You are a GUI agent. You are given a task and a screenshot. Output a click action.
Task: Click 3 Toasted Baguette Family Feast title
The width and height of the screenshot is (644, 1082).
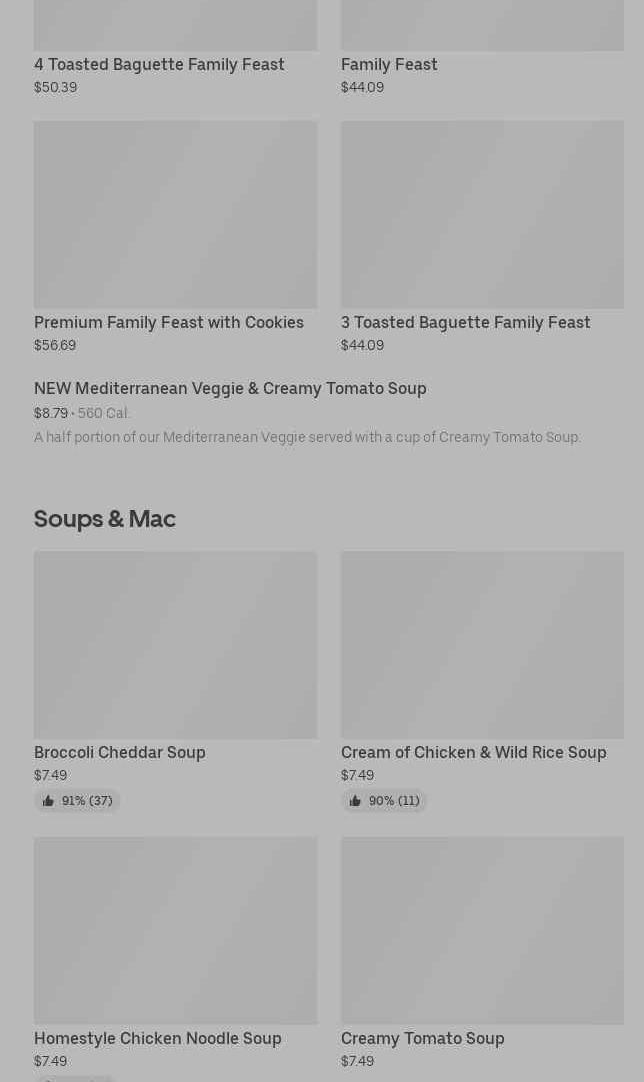[x=465, y=322]
